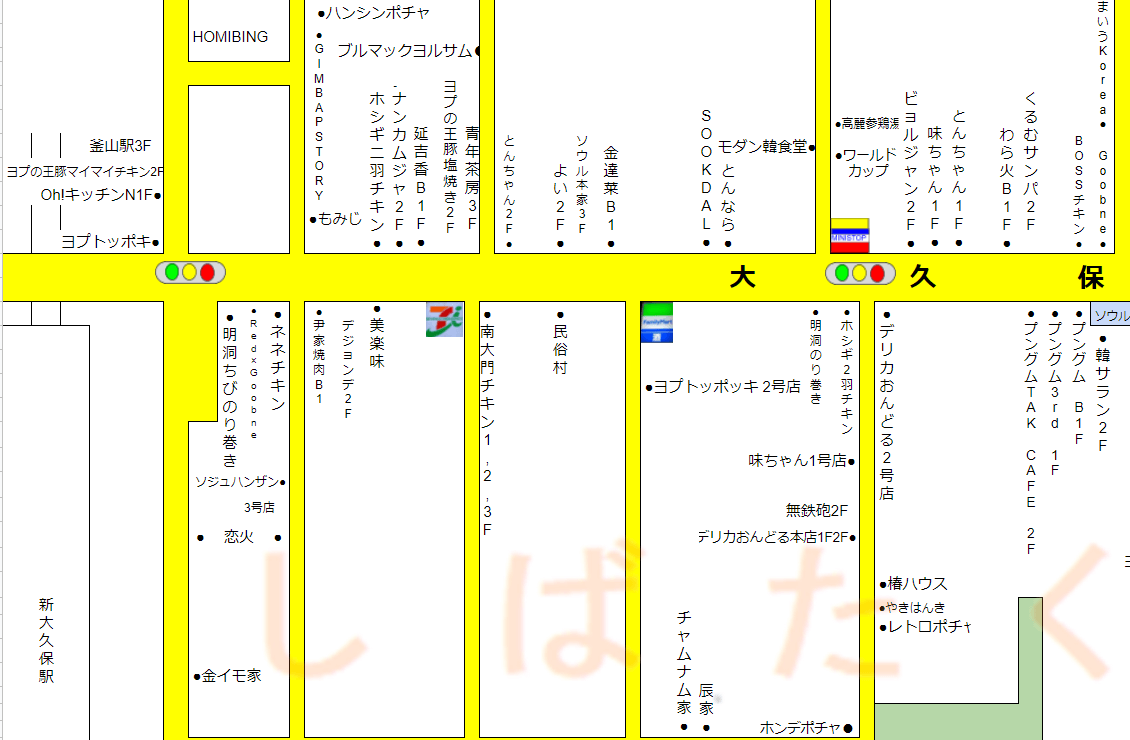The width and height of the screenshot is (1130, 740).
Task: Click the レトロポチャ shop label
Action: [930, 627]
